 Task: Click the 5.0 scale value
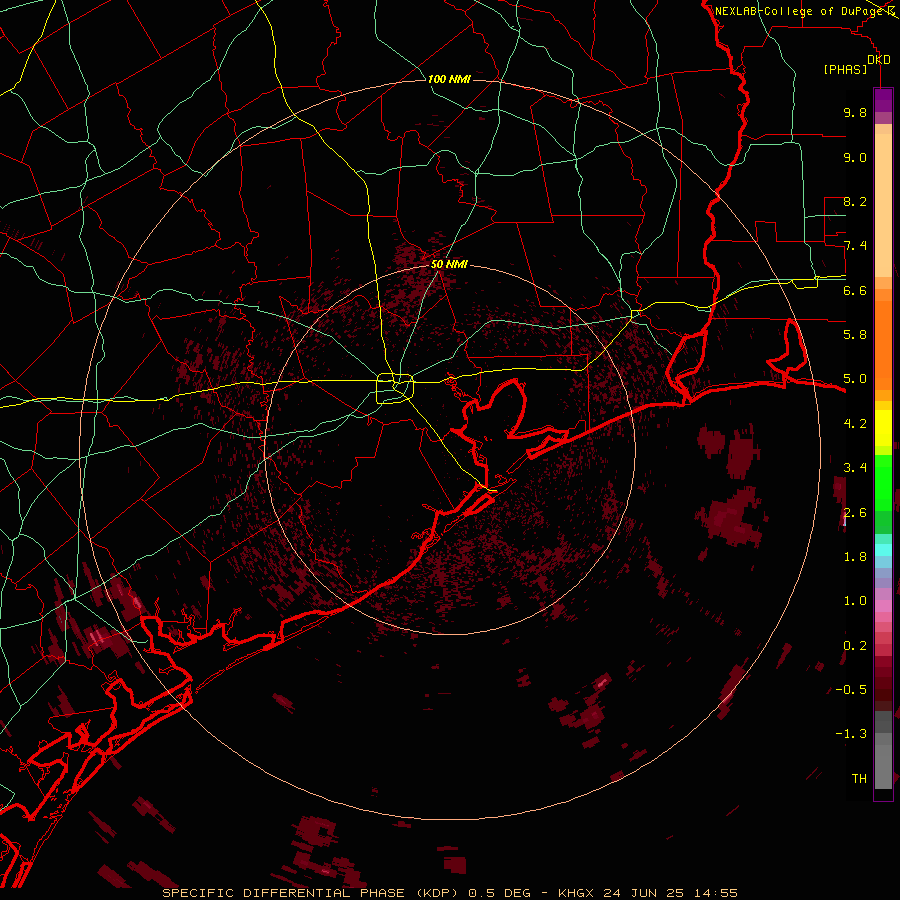click(x=855, y=379)
